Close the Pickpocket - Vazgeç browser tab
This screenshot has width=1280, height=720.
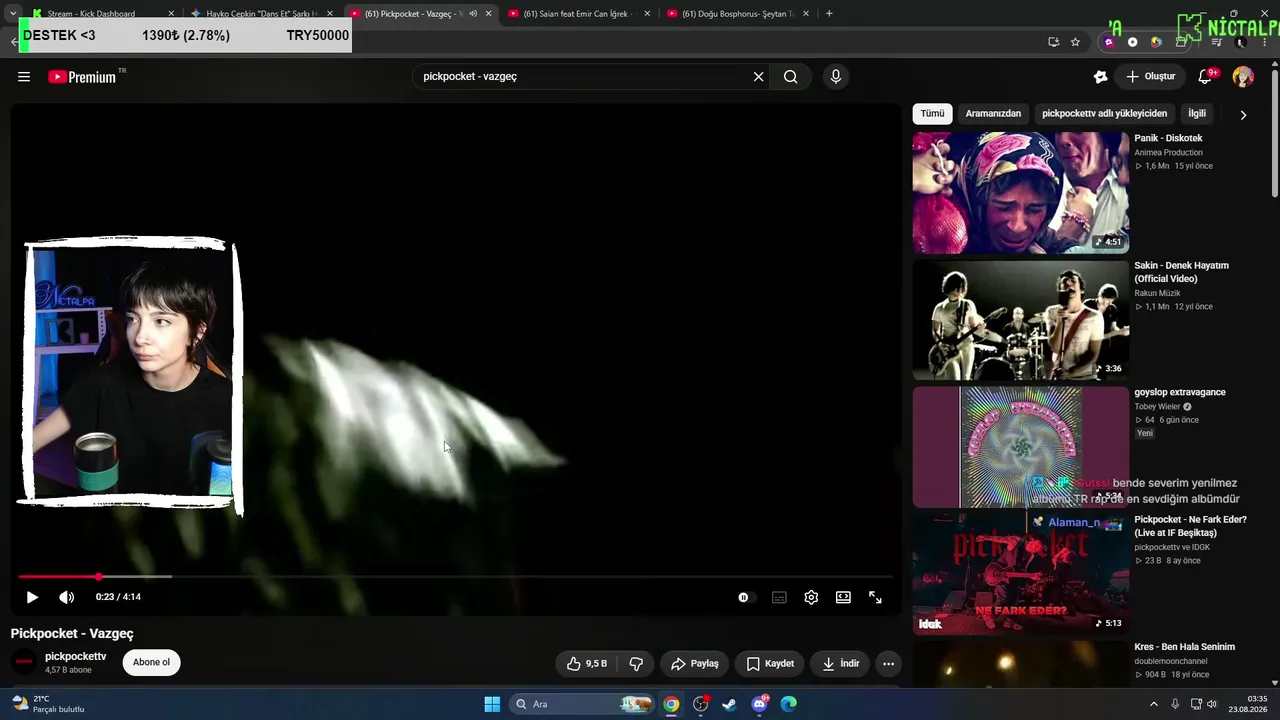coord(488,14)
